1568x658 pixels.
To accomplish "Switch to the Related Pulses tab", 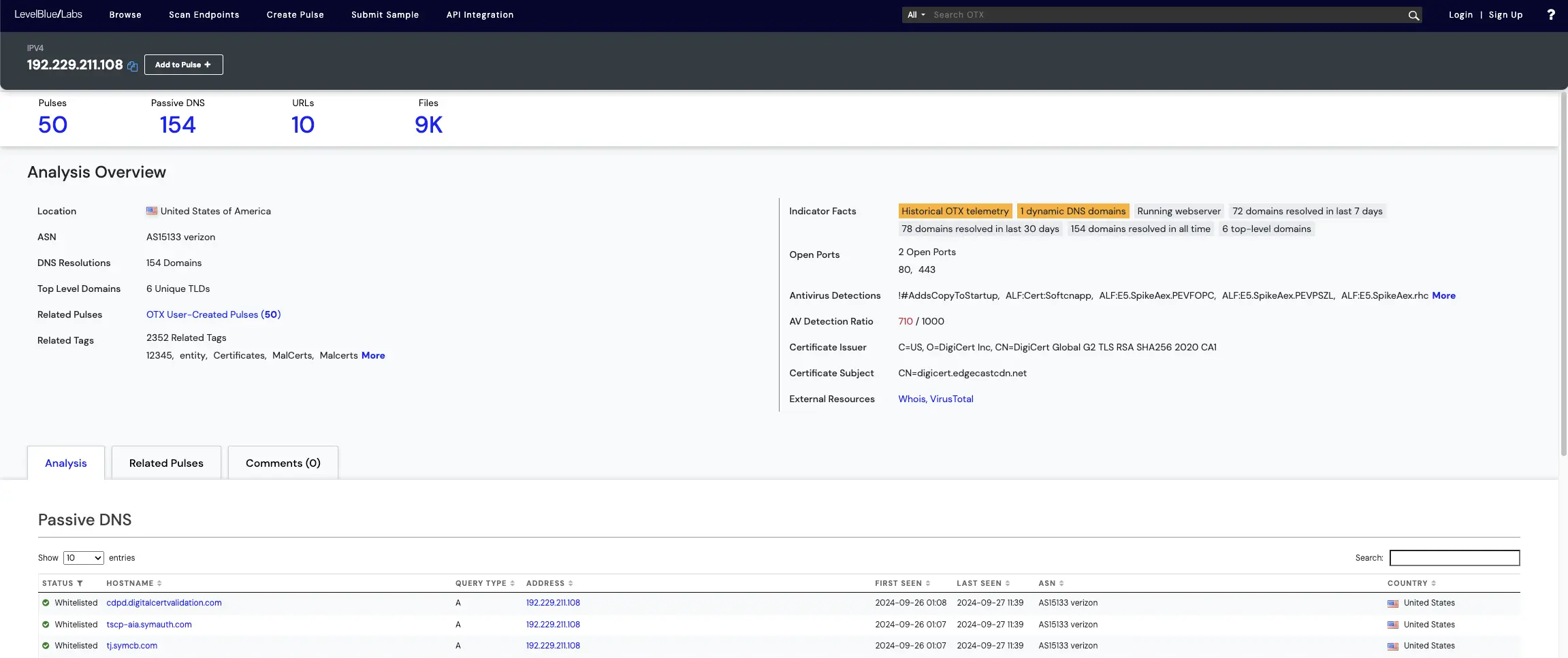I will pos(166,463).
